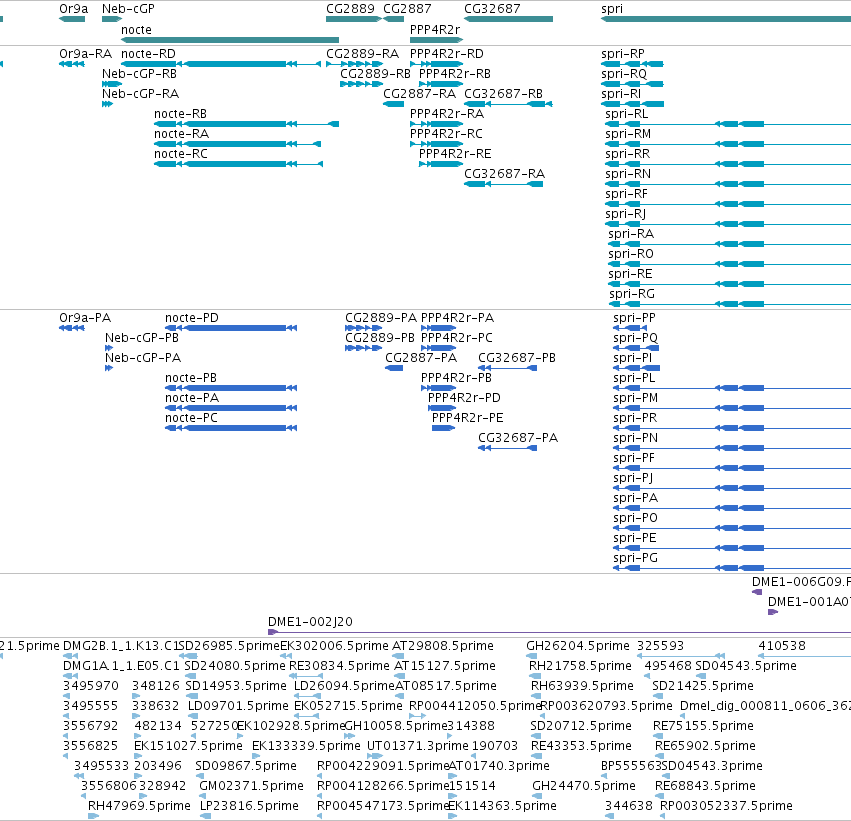This screenshot has width=851, height=821.
Task: Click the DME1-002J20 feature label
Action: [310, 621]
